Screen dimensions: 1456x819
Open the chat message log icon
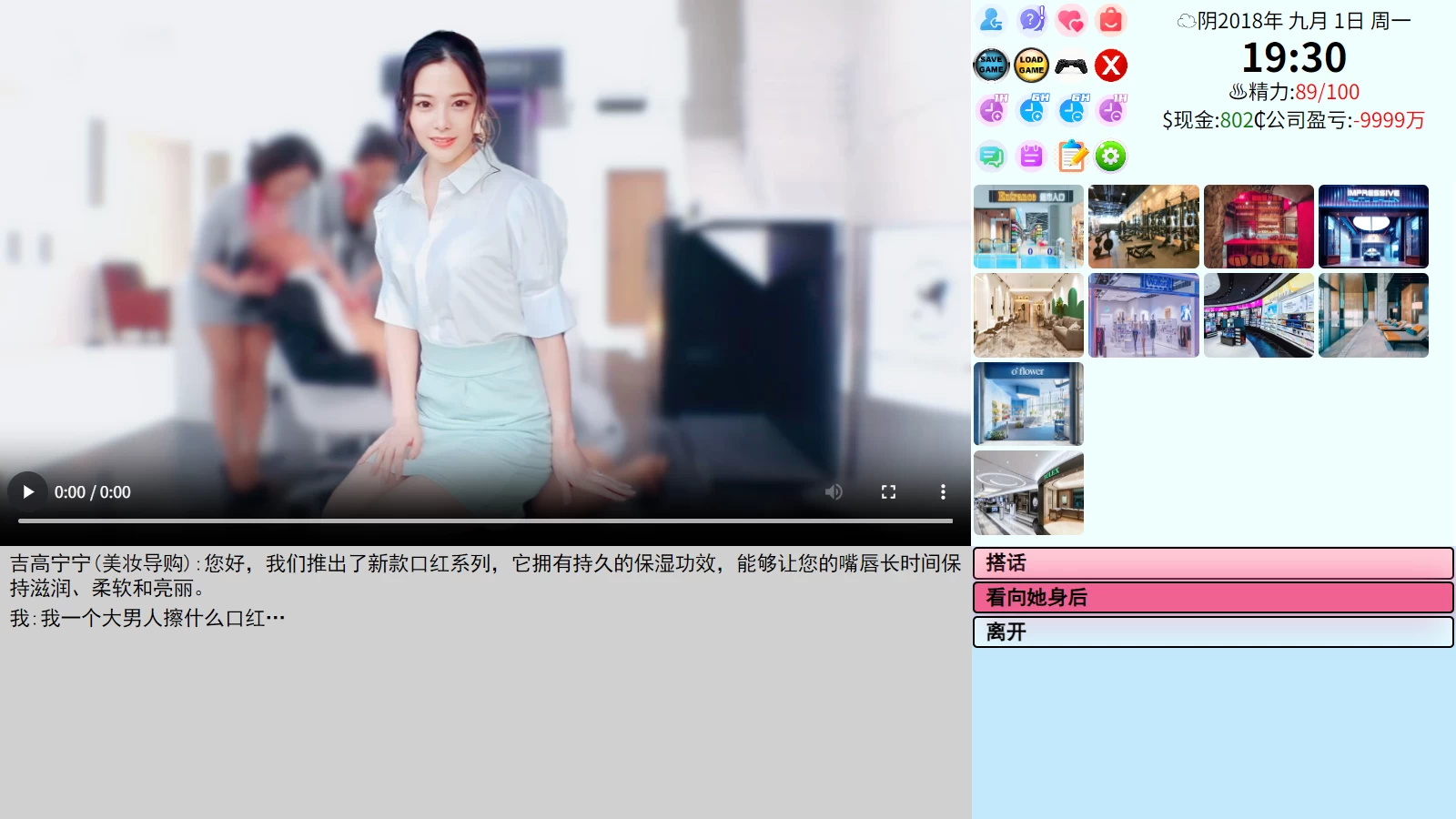click(x=991, y=156)
